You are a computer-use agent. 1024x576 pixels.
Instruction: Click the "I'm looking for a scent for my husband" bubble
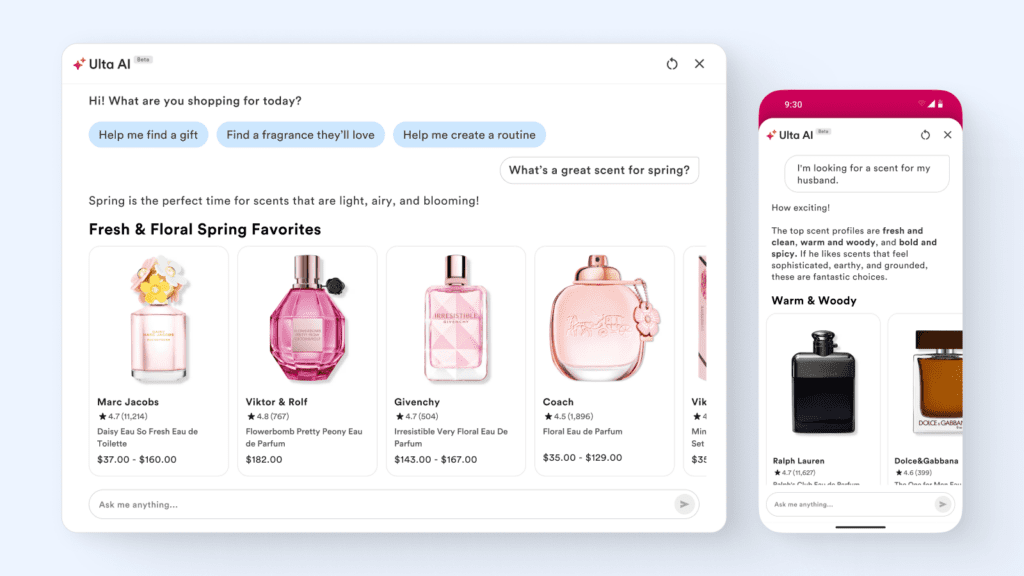(x=866, y=173)
